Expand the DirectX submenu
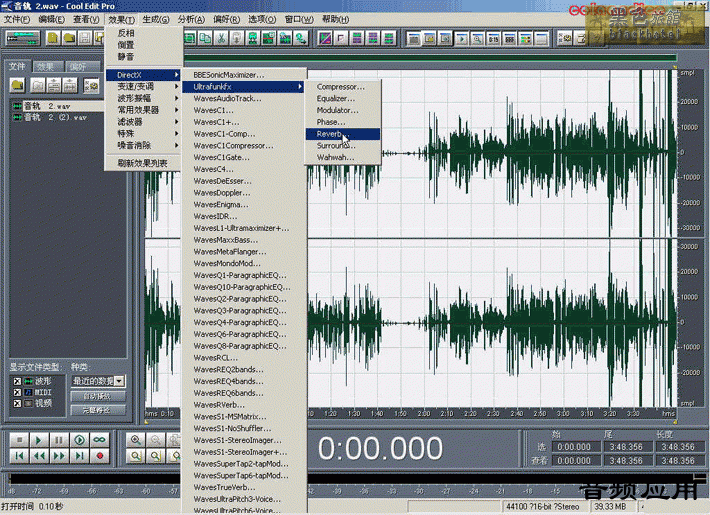This screenshot has height=515, width=710. pos(143,75)
